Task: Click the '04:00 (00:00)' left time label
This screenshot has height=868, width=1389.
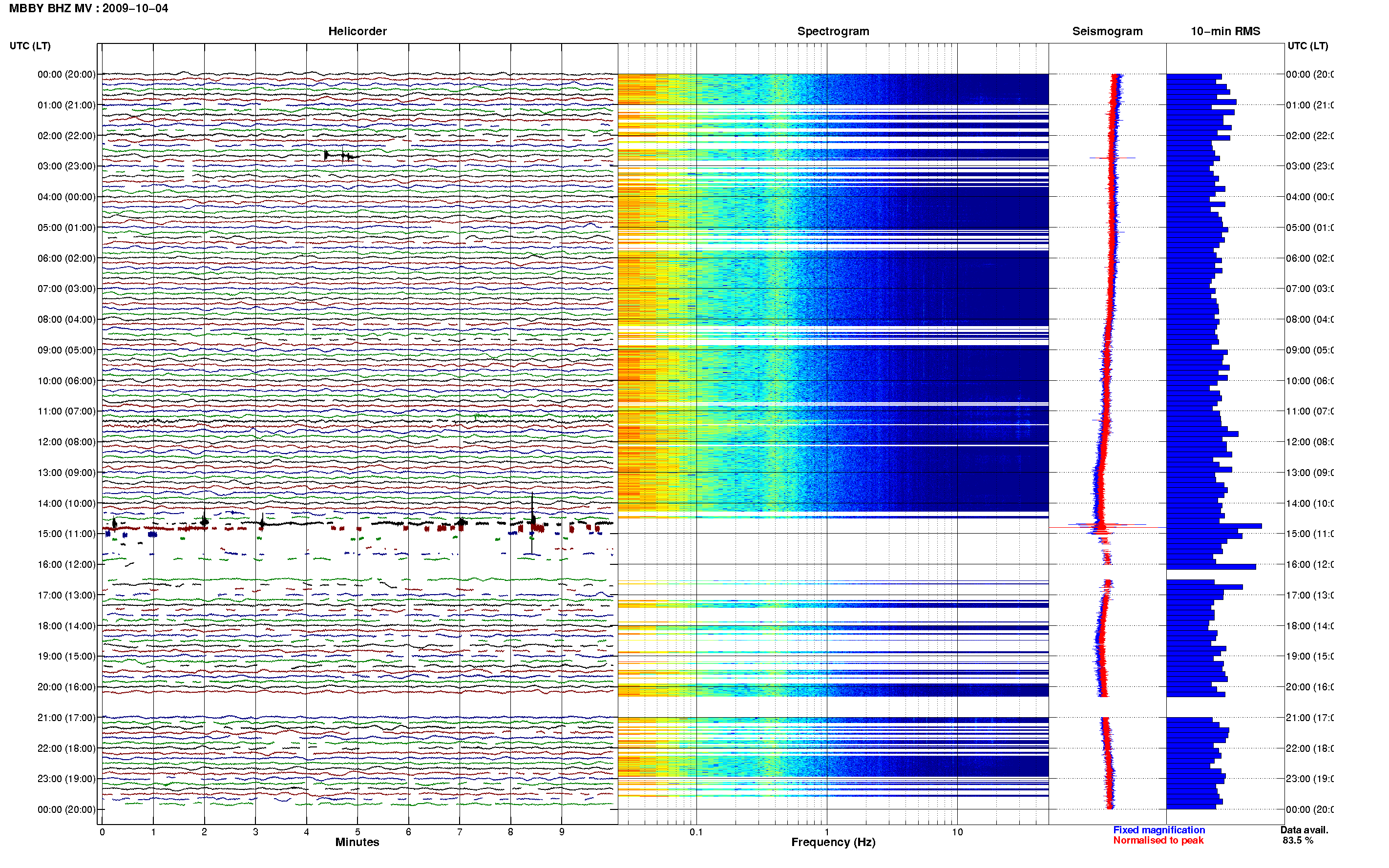Action: [66, 197]
